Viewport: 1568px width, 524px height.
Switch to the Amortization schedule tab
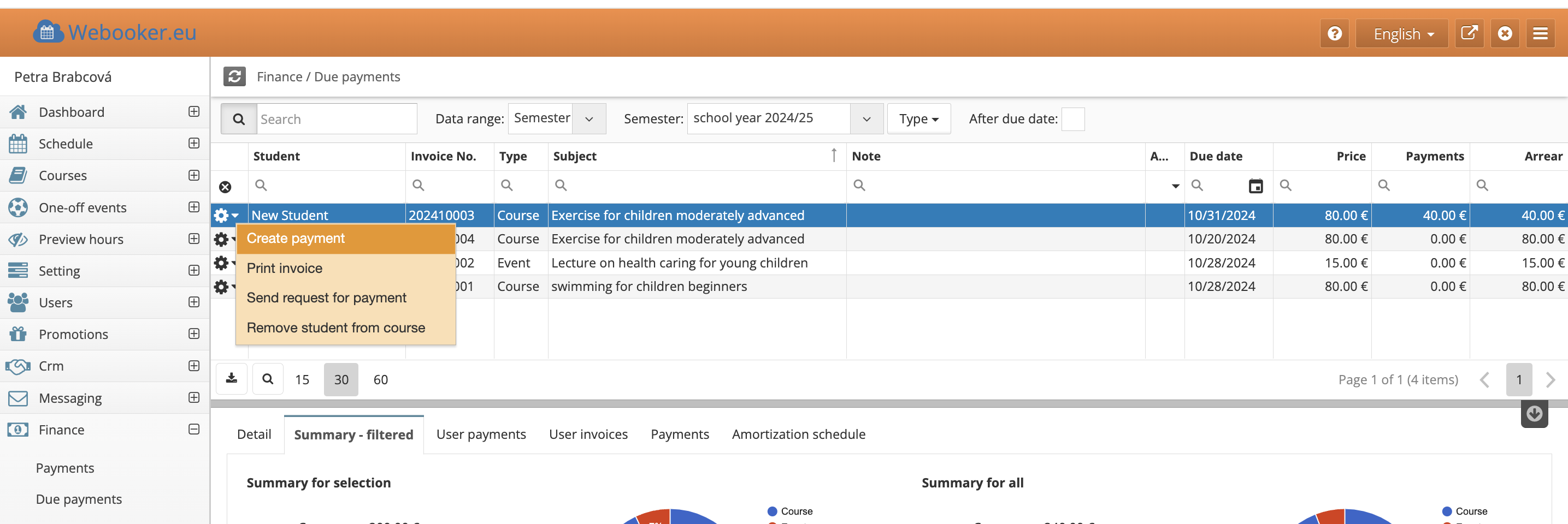point(798,434)
